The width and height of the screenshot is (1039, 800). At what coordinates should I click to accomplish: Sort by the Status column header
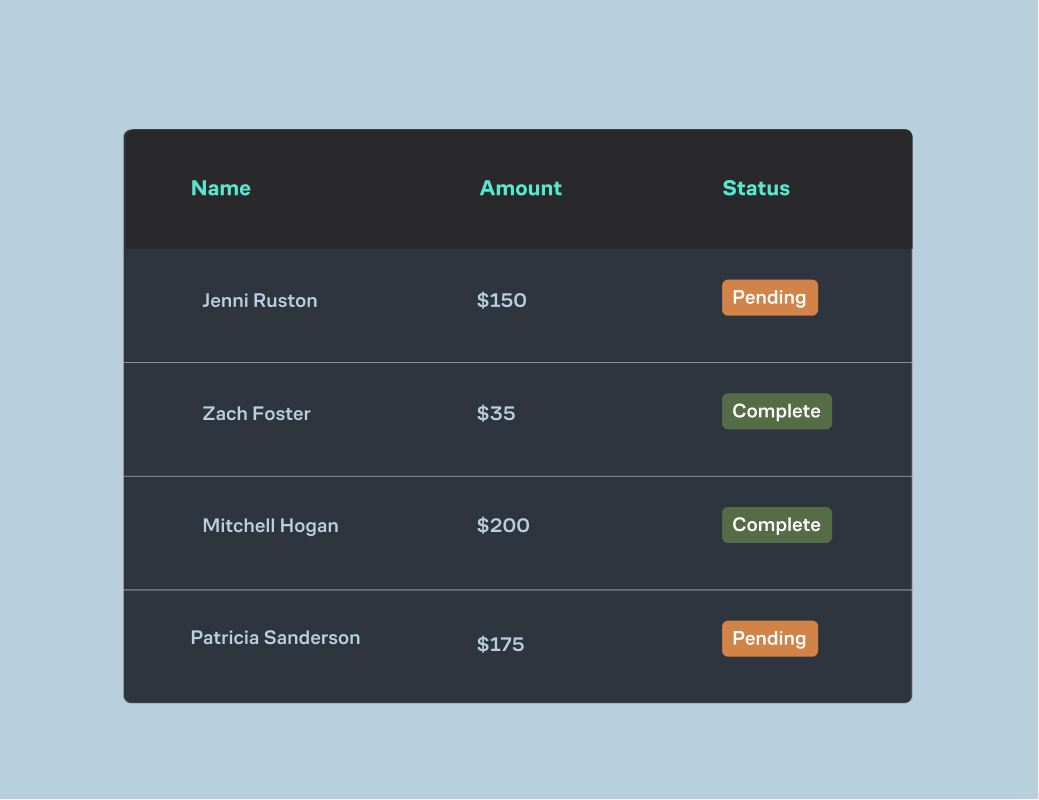[x=755, y=188]
